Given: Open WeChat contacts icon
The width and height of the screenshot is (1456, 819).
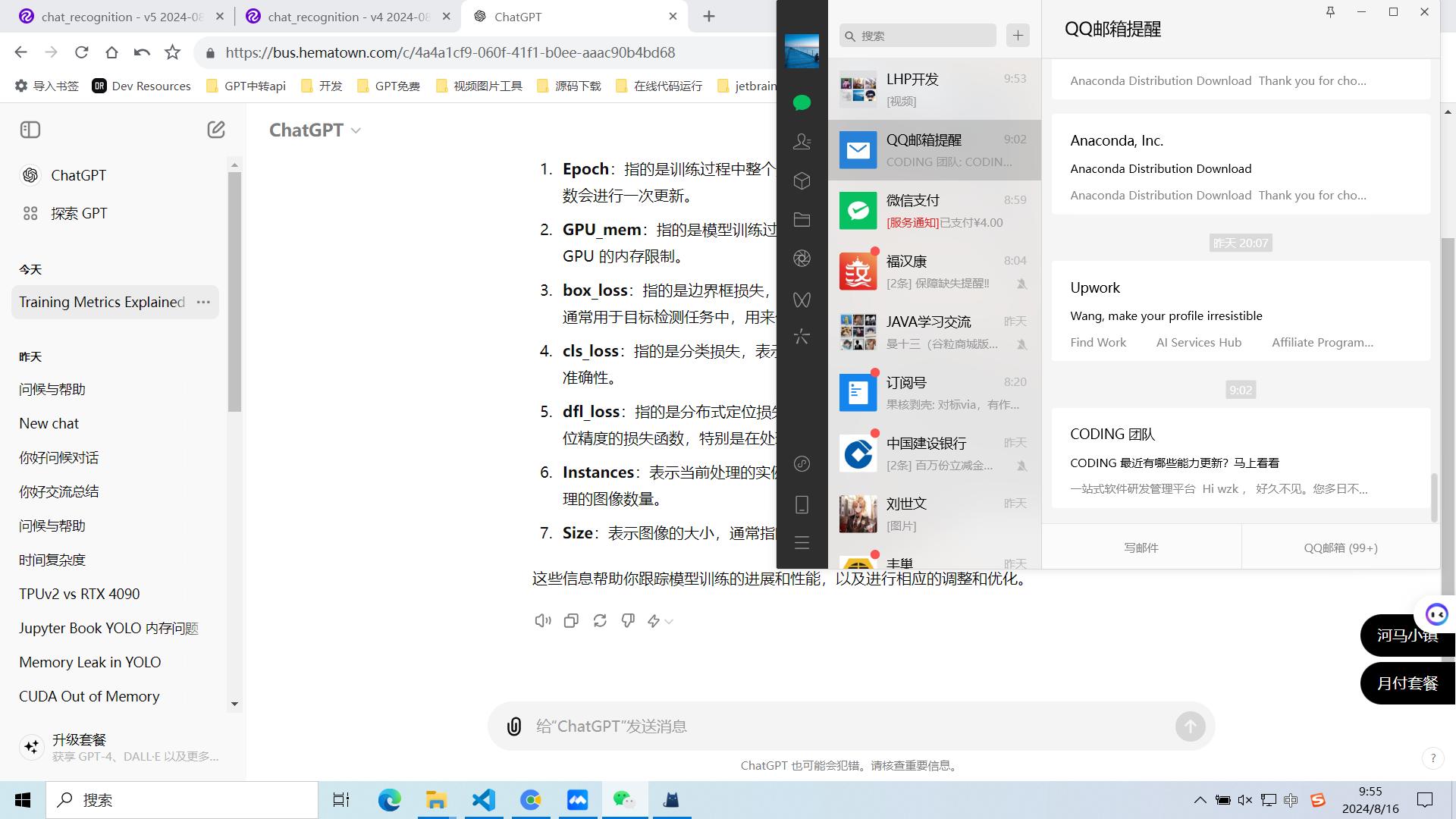Looking at the screenshot, I should [x=802, y=142].
